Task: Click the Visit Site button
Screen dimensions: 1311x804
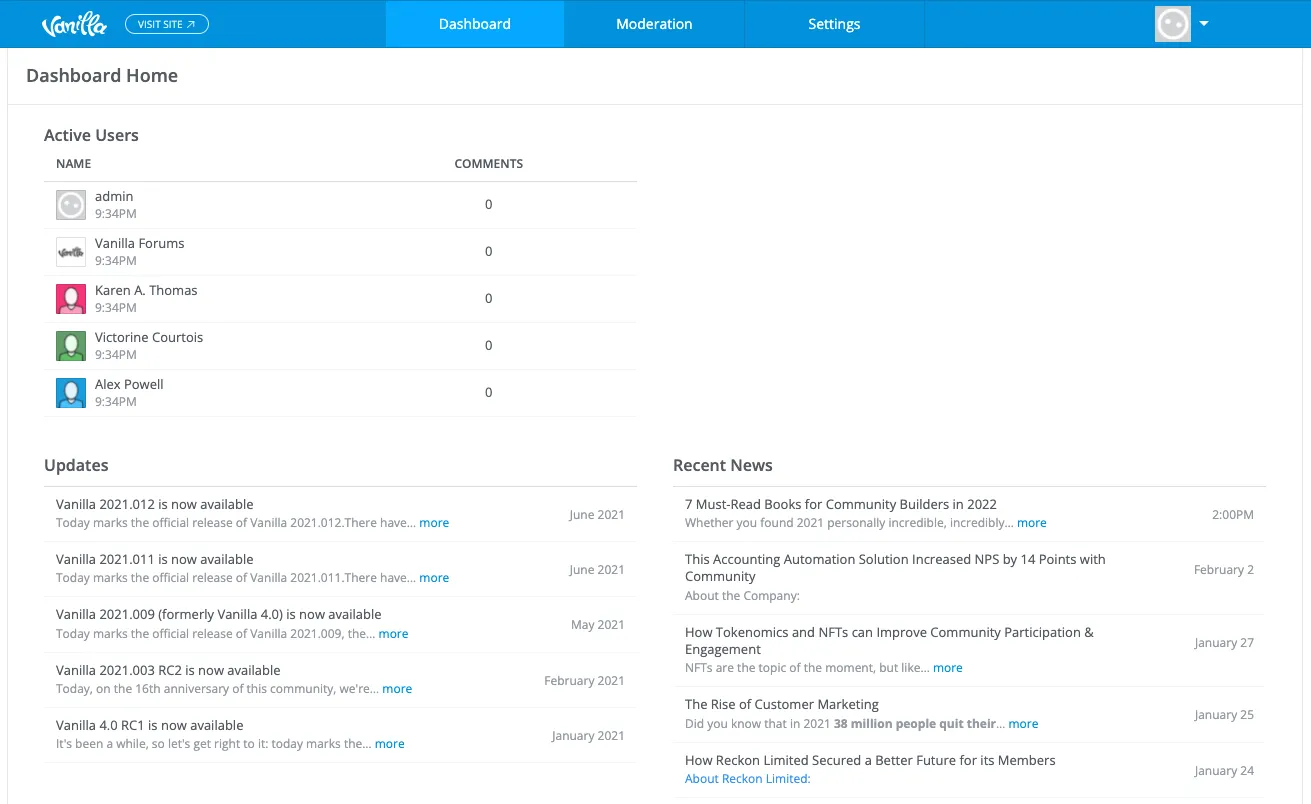Action: [167, 24]
